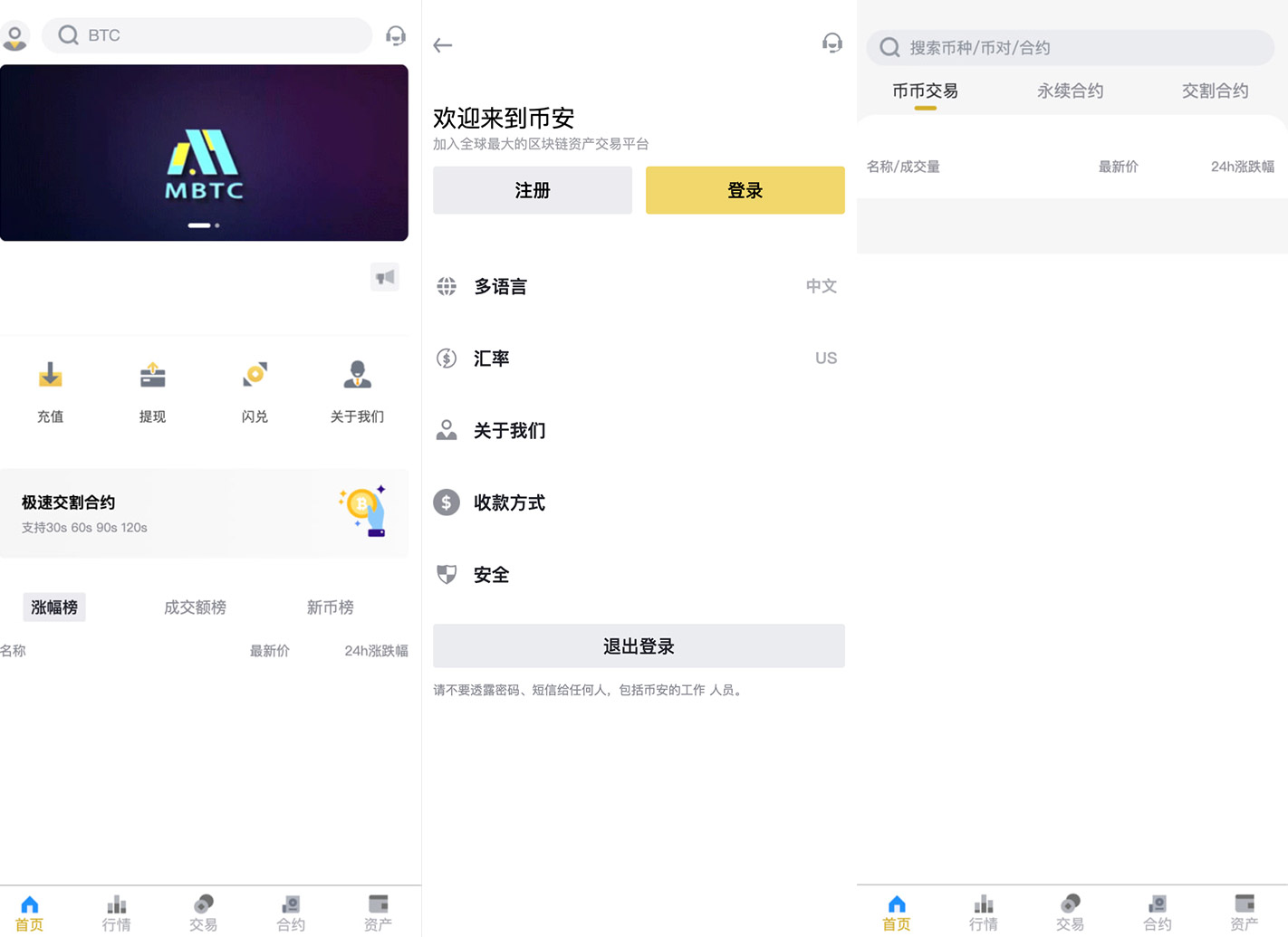1288x937 pixels.
Task: Sort by 最新价 in left screen list
Action: [270, 651]
